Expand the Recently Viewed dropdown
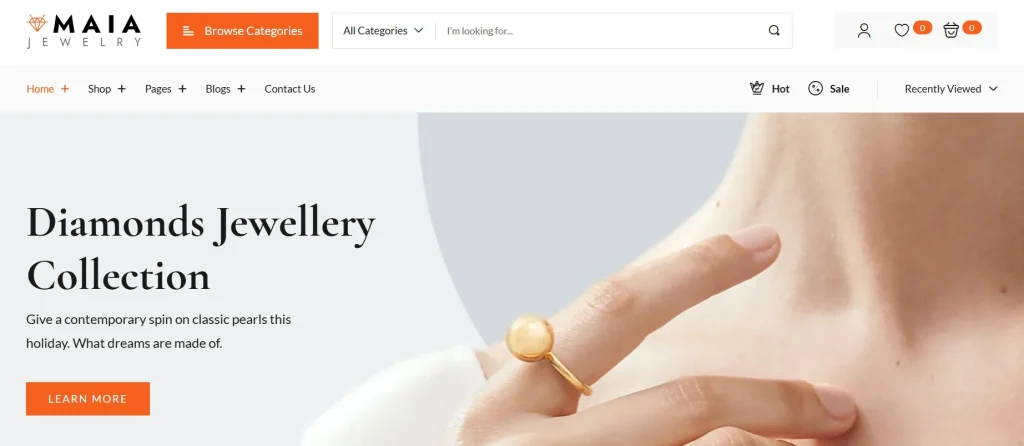 click(x=951, y=89)
